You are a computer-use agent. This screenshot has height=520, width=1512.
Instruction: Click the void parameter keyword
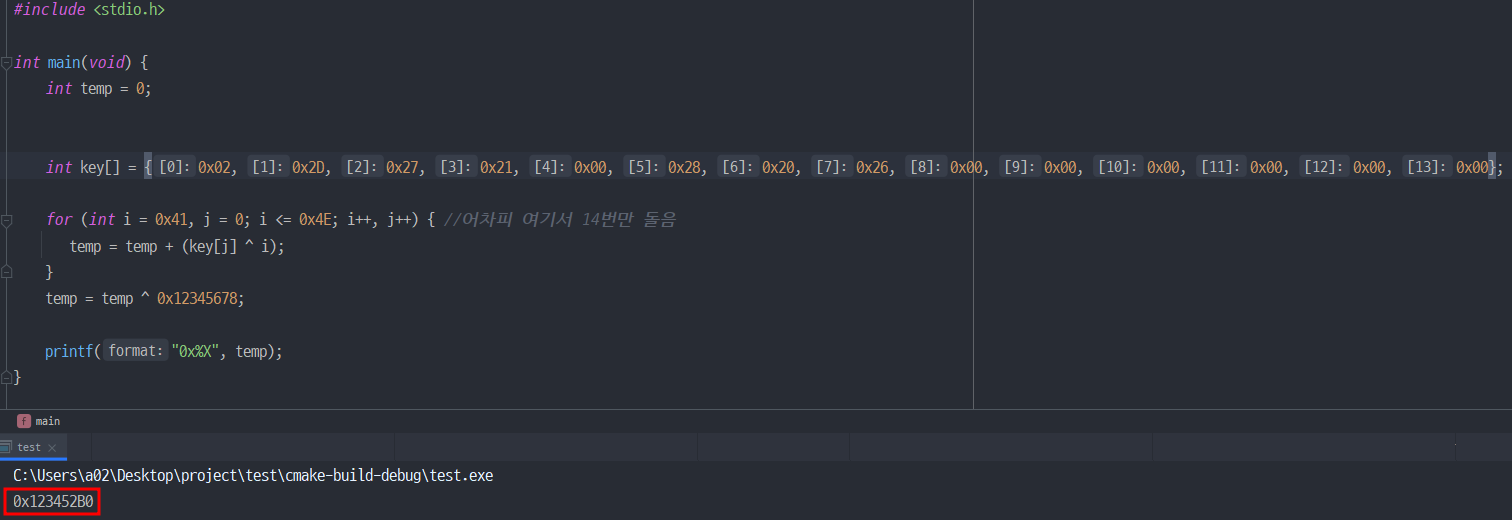click(x=107, y=62)
